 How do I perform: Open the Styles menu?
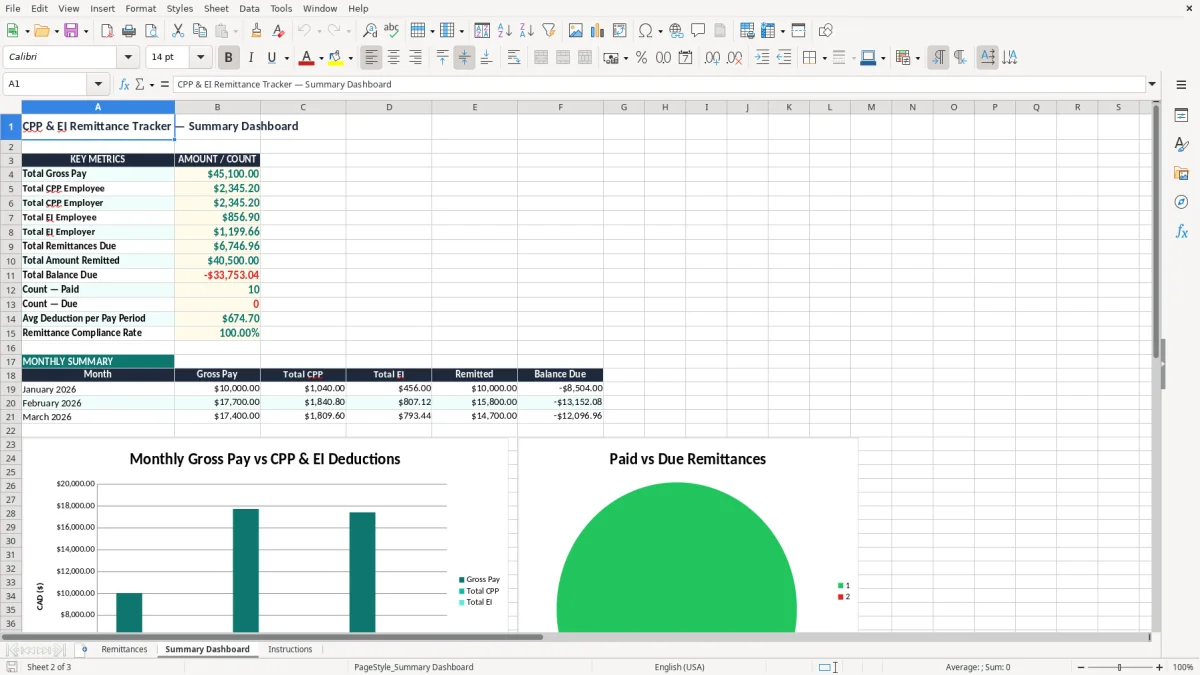(x=180, y=8)
